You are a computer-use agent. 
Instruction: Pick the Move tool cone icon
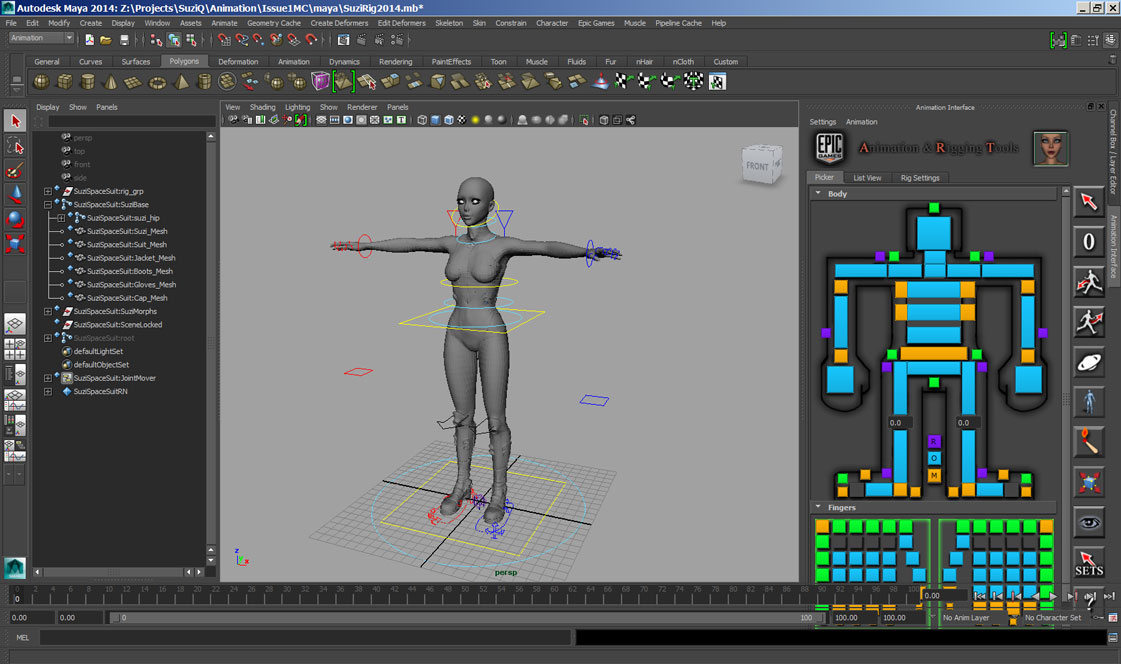[15, 194]
